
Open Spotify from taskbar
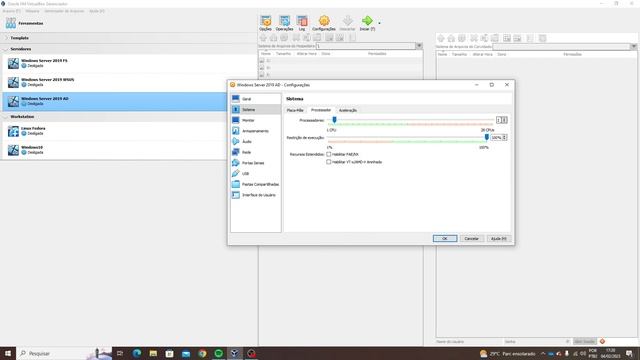[x=218, y=353]
